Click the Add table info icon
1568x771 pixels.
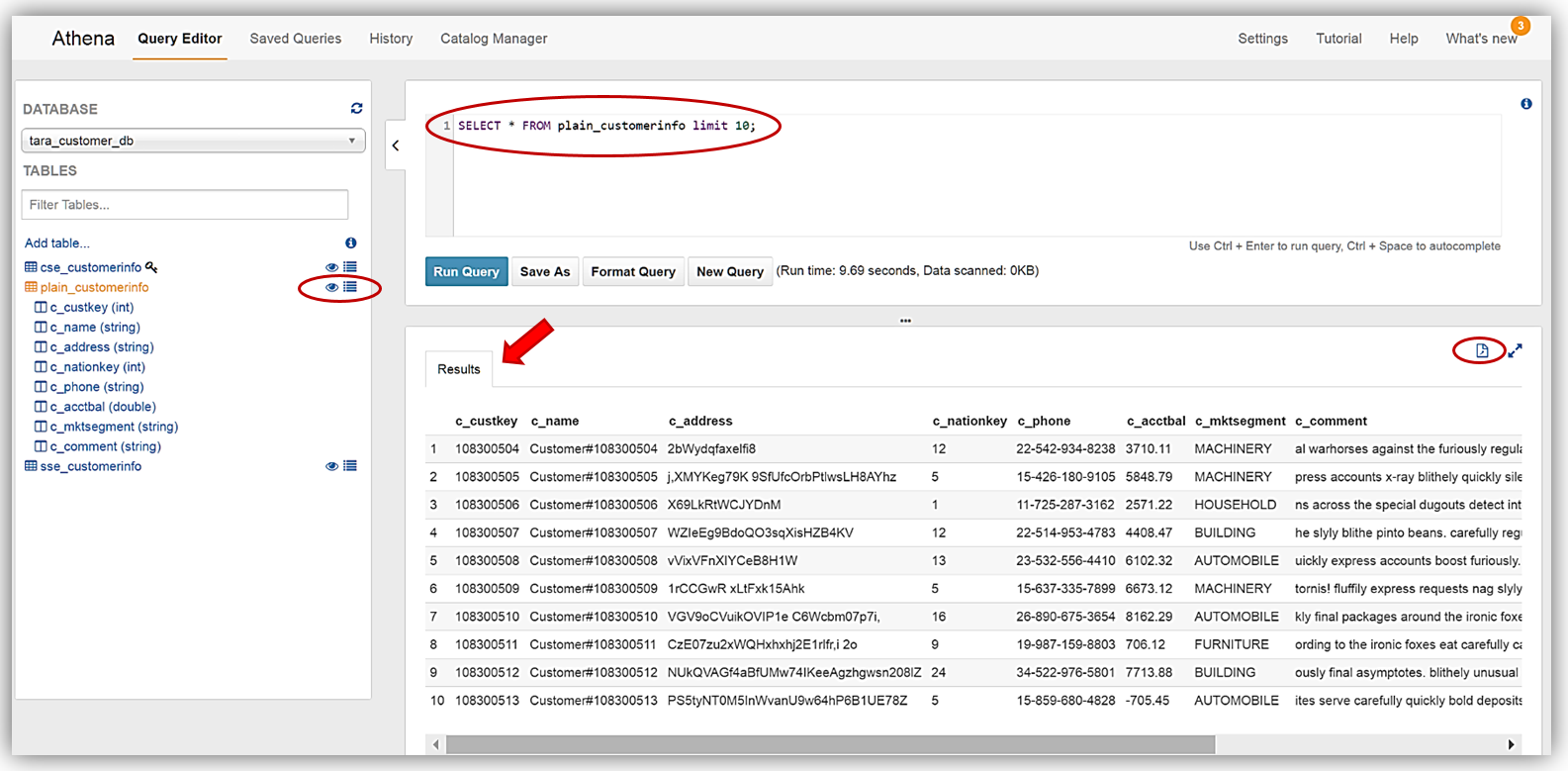pos(350,242)
